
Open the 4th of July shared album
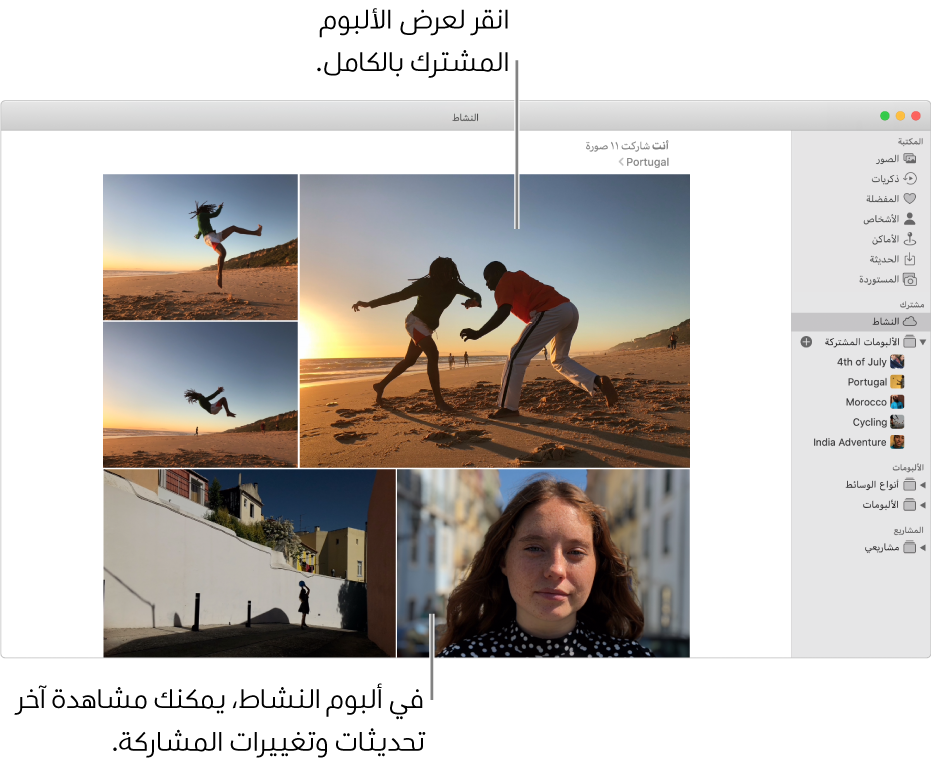(x=862, y=362)
